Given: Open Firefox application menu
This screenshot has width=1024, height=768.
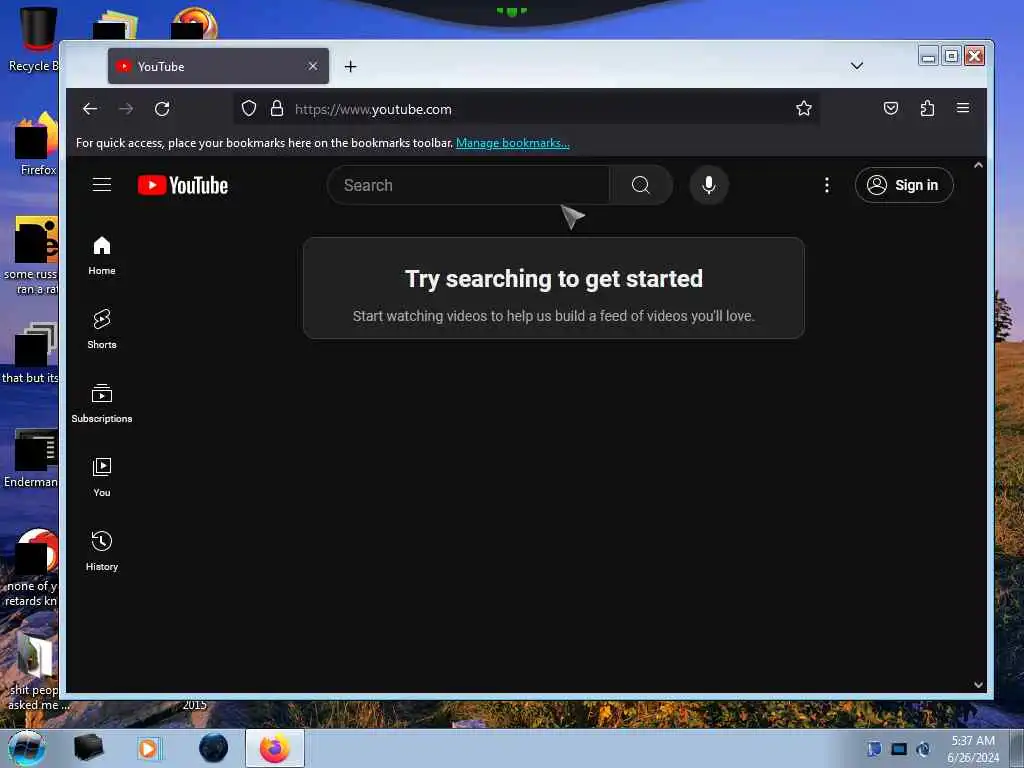Looking at the screenshot, I should (963, 108).
